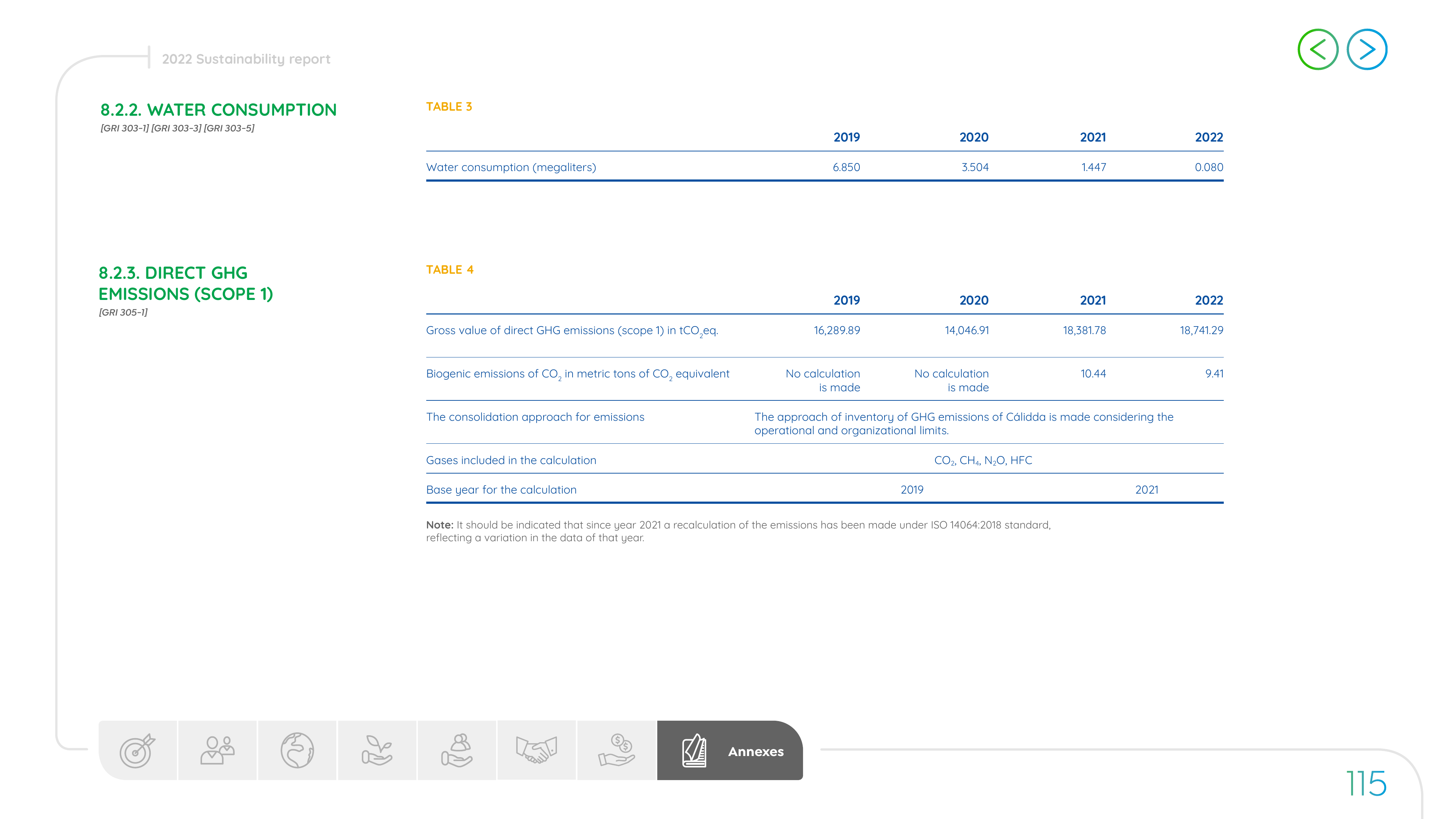Select the CO2, CH4, N2O, HFC text

pyautogui.click(x=983, y=461)
